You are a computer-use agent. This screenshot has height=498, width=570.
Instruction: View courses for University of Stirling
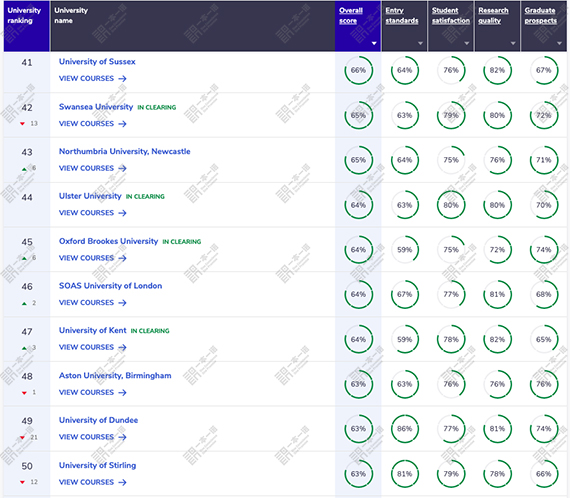tap(92, 482)
